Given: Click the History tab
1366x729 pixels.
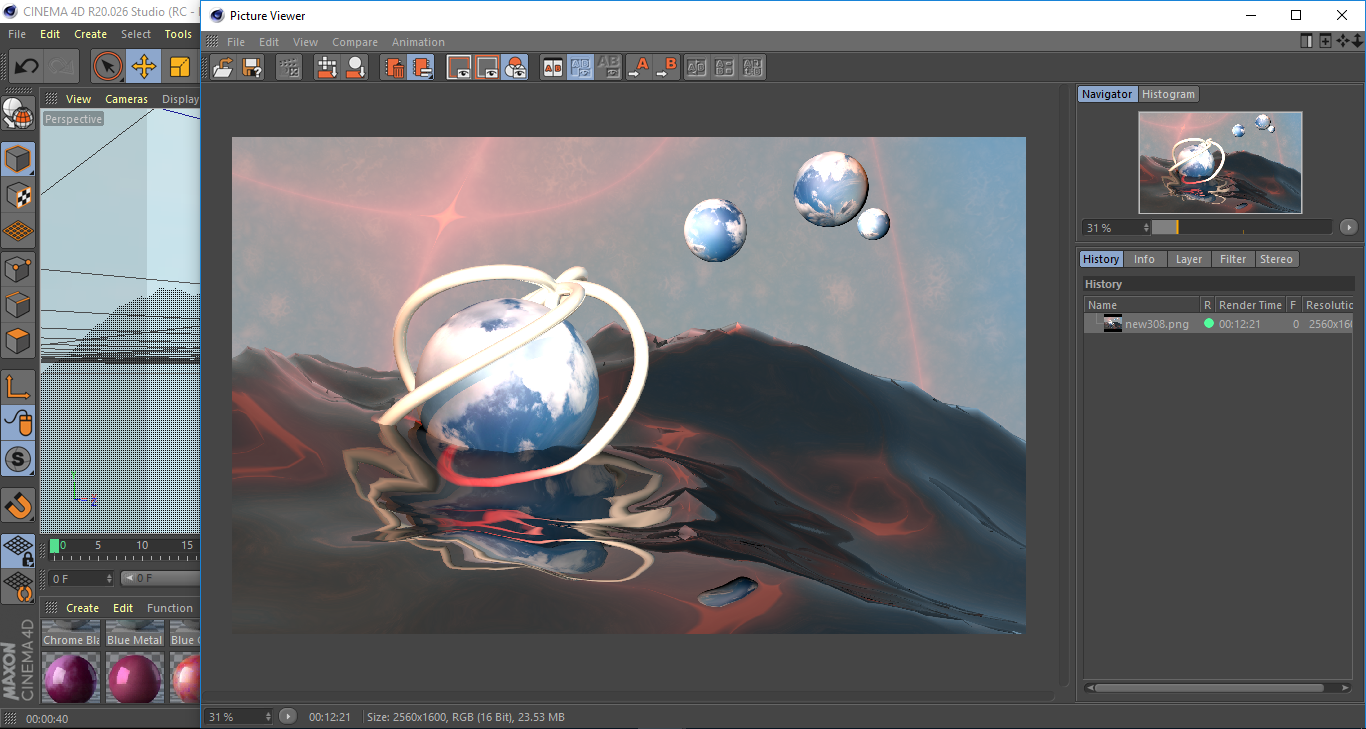Looking at the screenshot, I should pyautogui.click(x=1101, y=259).
